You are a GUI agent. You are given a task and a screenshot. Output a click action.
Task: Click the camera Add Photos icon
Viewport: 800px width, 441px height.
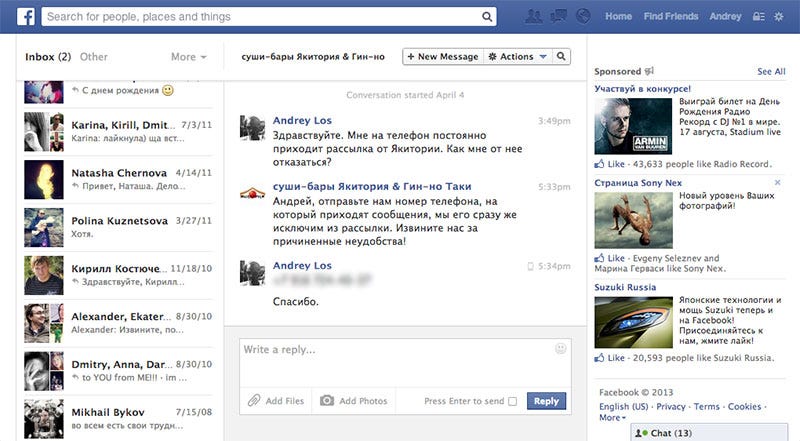[327, 401]
